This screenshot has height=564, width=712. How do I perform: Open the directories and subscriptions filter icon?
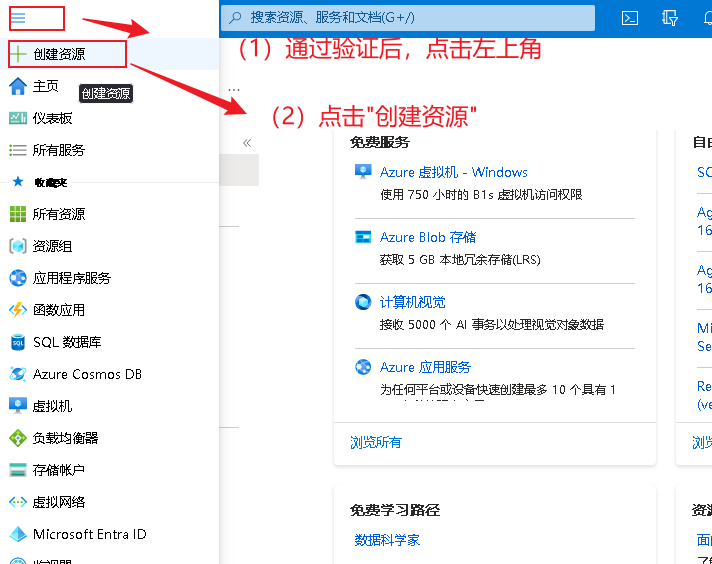670,18
